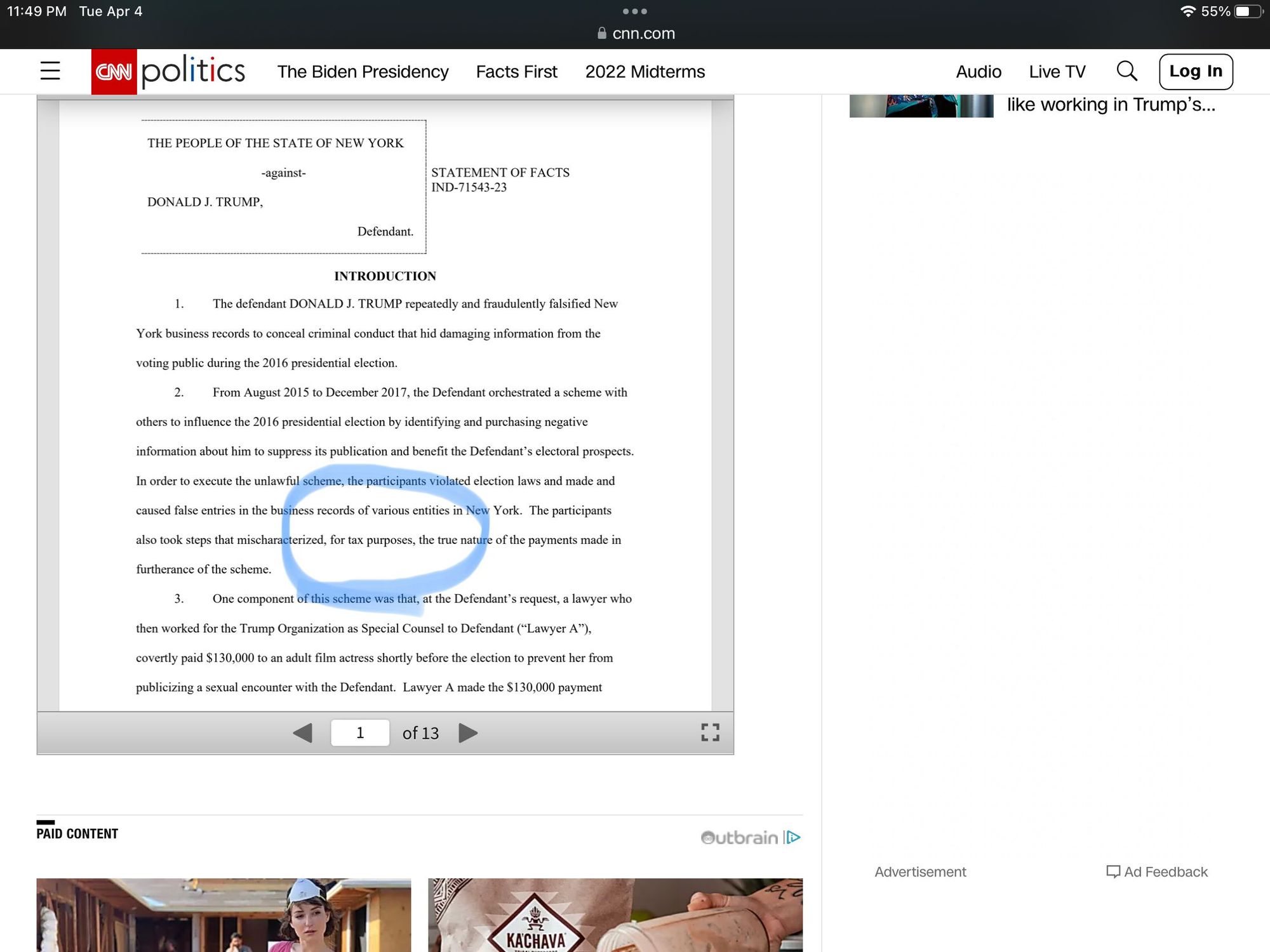
Task: Go to next document page arrow
Action: click(x=468, y=733)
